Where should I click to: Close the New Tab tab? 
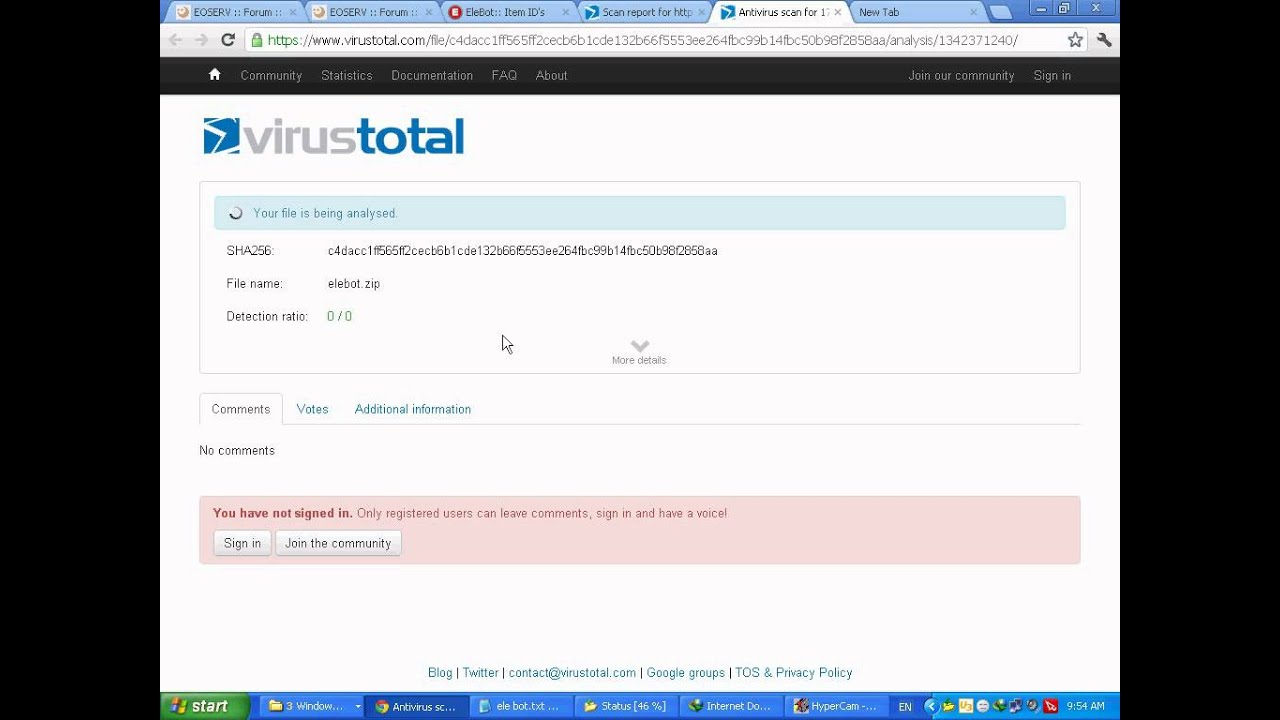tap(973, 13)
